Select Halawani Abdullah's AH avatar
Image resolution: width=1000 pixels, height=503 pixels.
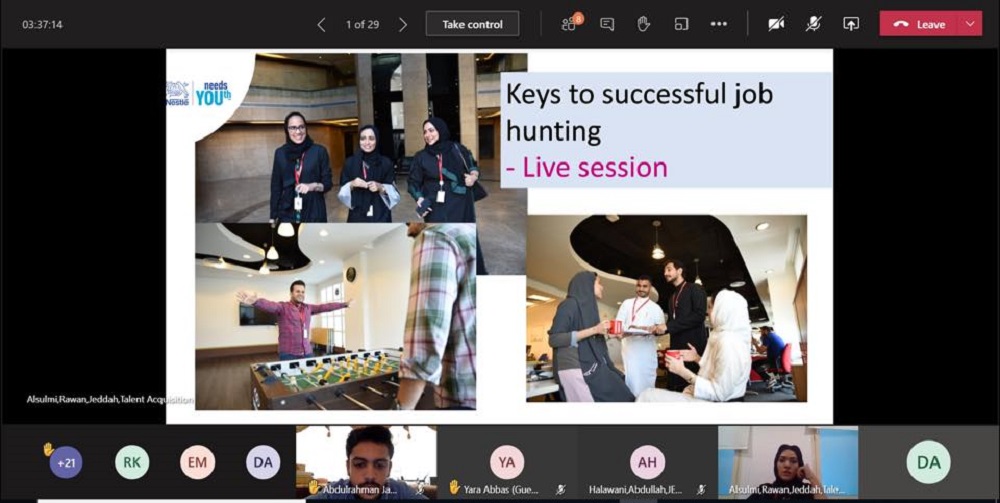pyautogui.click(x=647, y=462)
